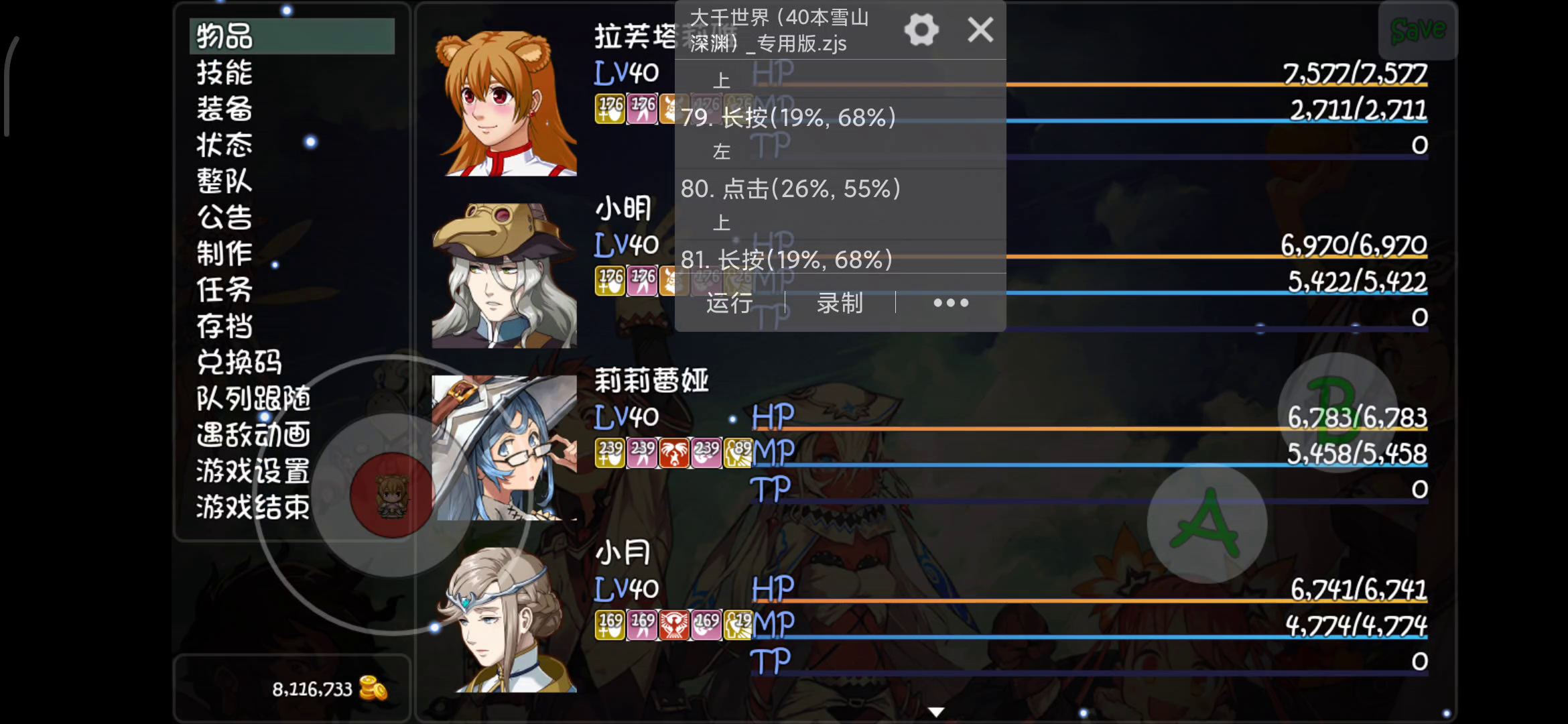Screen dimensions: 1568x724
Task: Close the script overlay panel
Action: click(980, 30)
